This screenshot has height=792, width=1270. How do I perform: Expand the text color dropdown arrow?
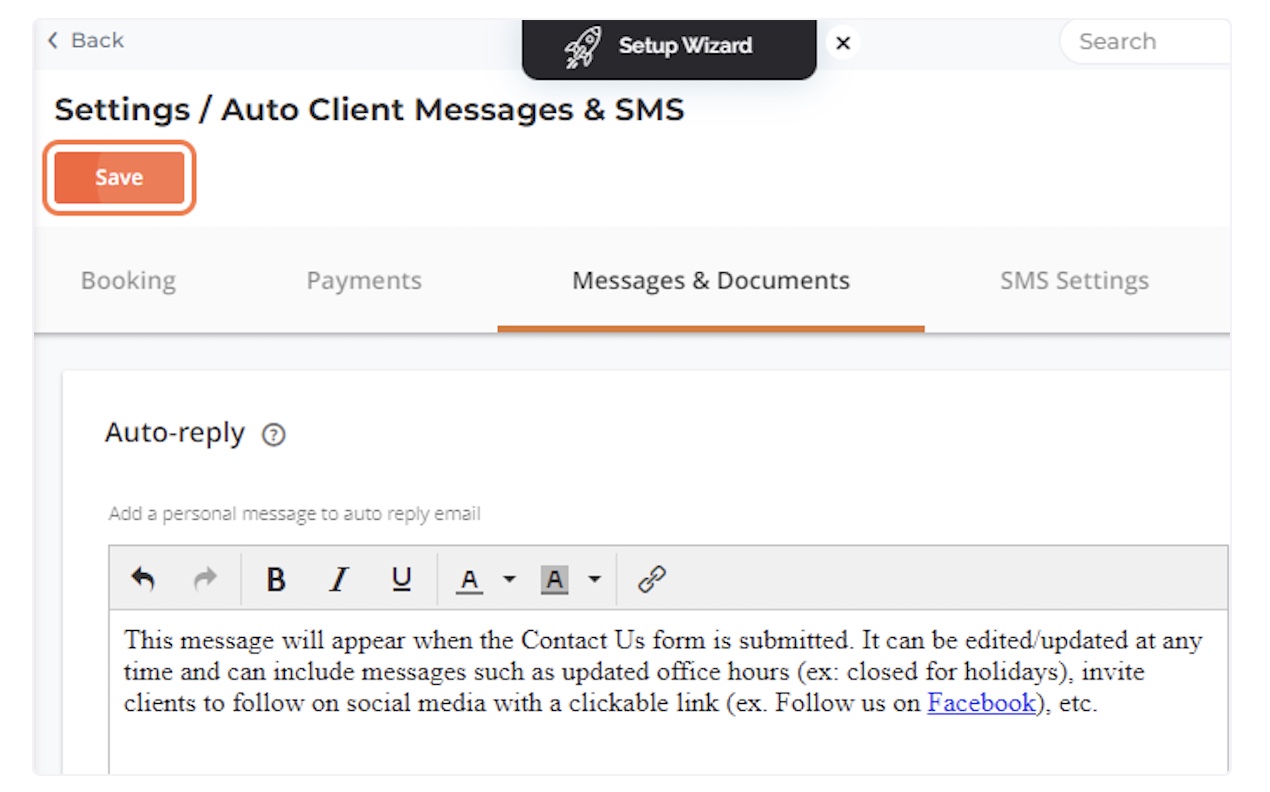508,579
